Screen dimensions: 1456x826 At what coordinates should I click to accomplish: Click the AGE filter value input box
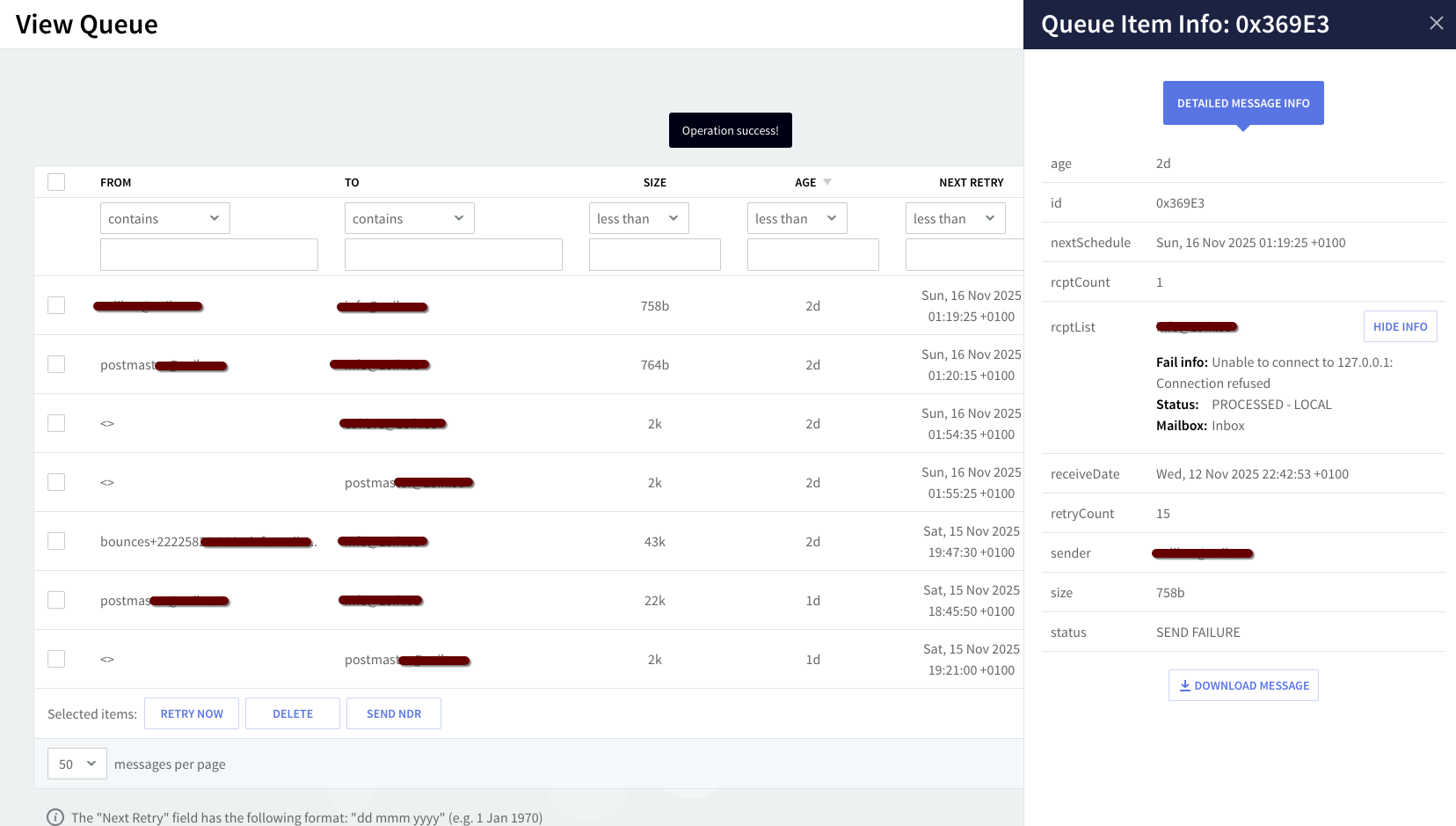pos(812,254)
